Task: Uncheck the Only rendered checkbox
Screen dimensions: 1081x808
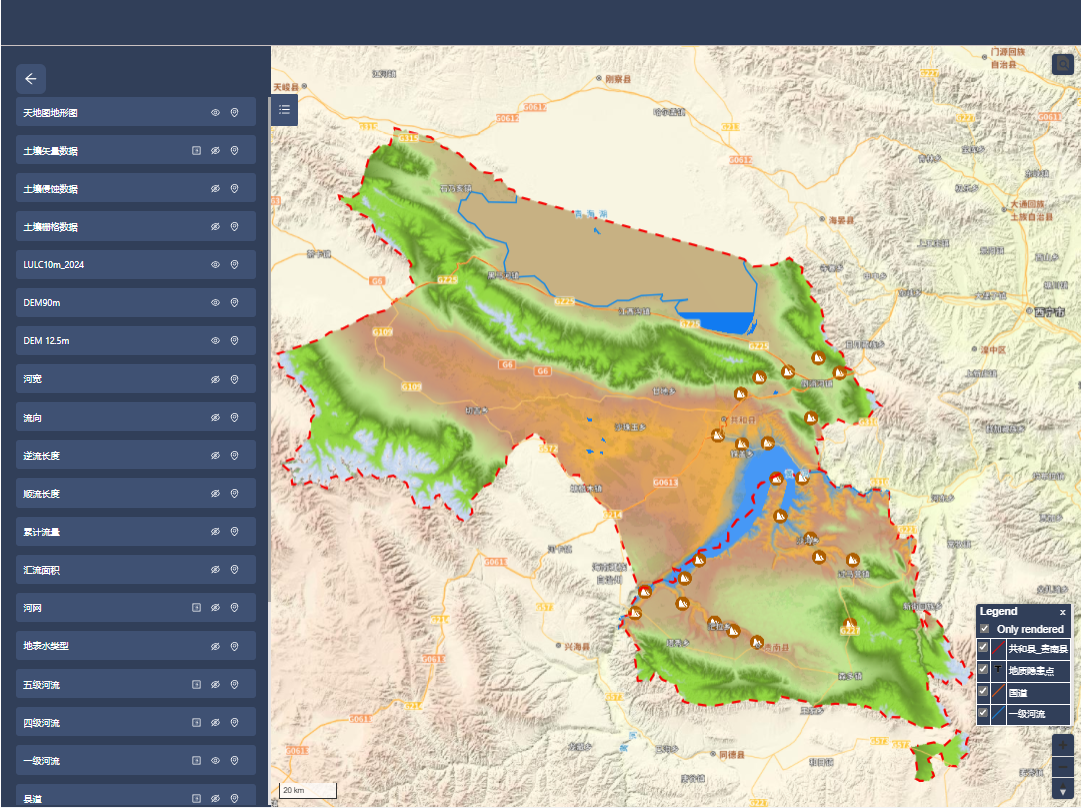Action: [x=985, y=629]
